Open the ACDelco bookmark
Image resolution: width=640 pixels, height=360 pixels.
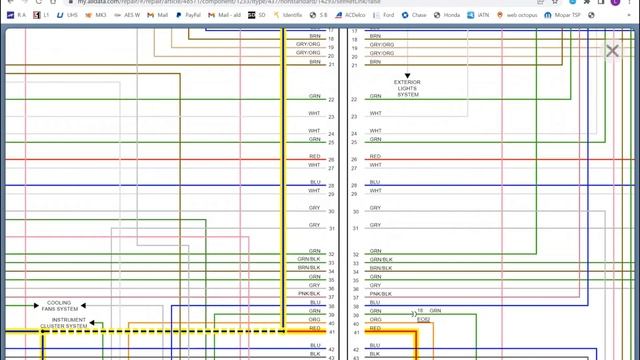click(350, 15)
